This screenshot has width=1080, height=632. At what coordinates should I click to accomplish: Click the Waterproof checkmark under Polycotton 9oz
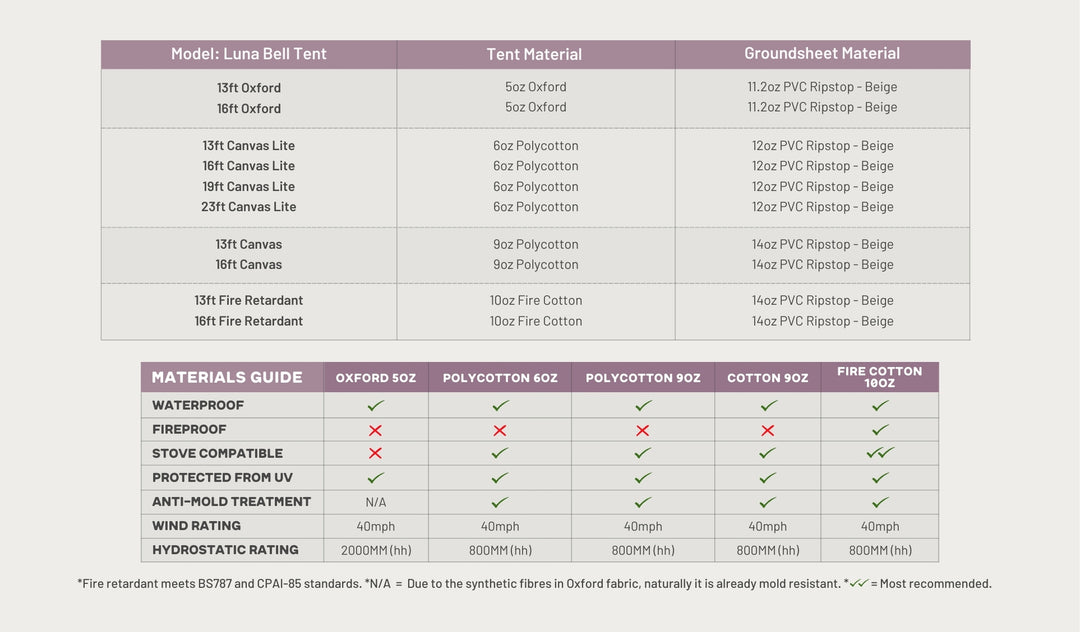point(643,406)
